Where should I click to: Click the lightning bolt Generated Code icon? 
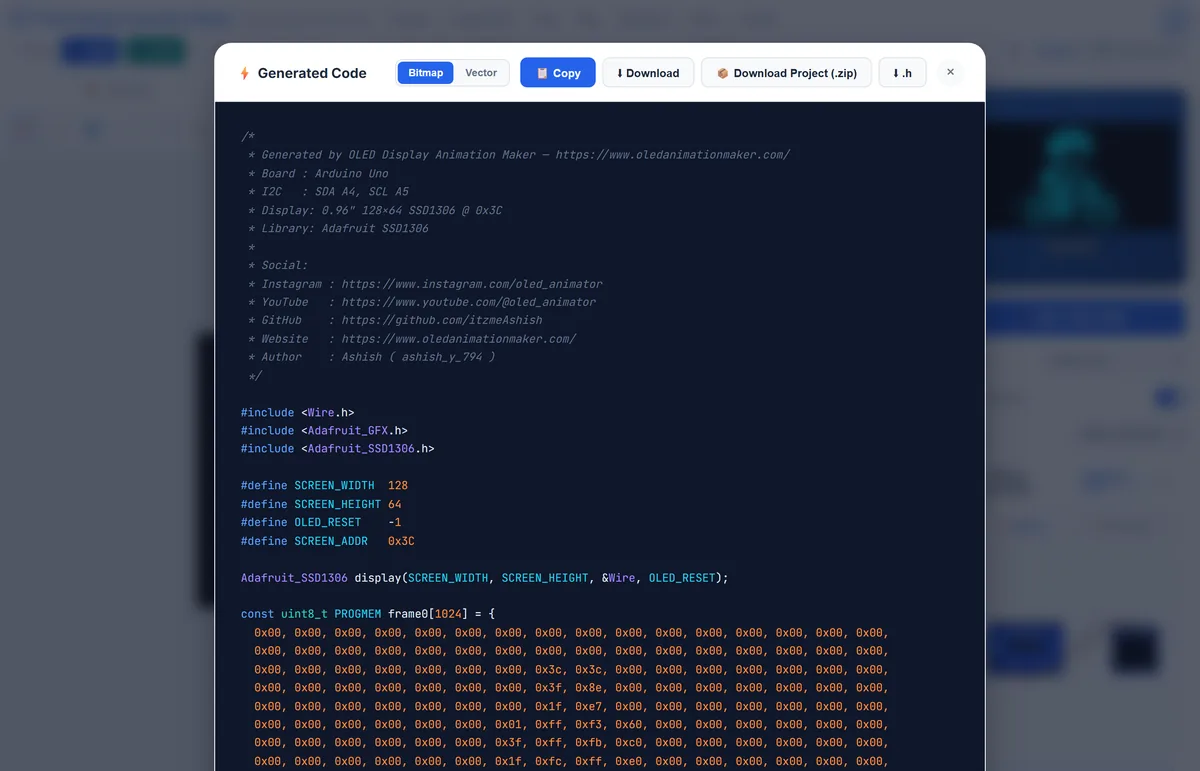244,73
